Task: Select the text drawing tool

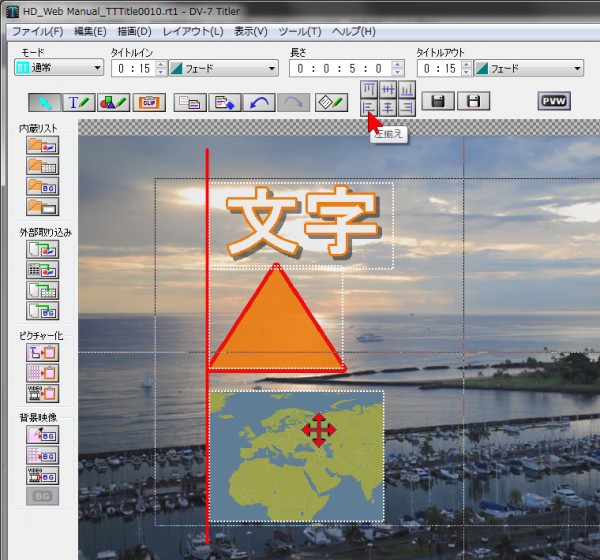Action: (x=79, y=102)
